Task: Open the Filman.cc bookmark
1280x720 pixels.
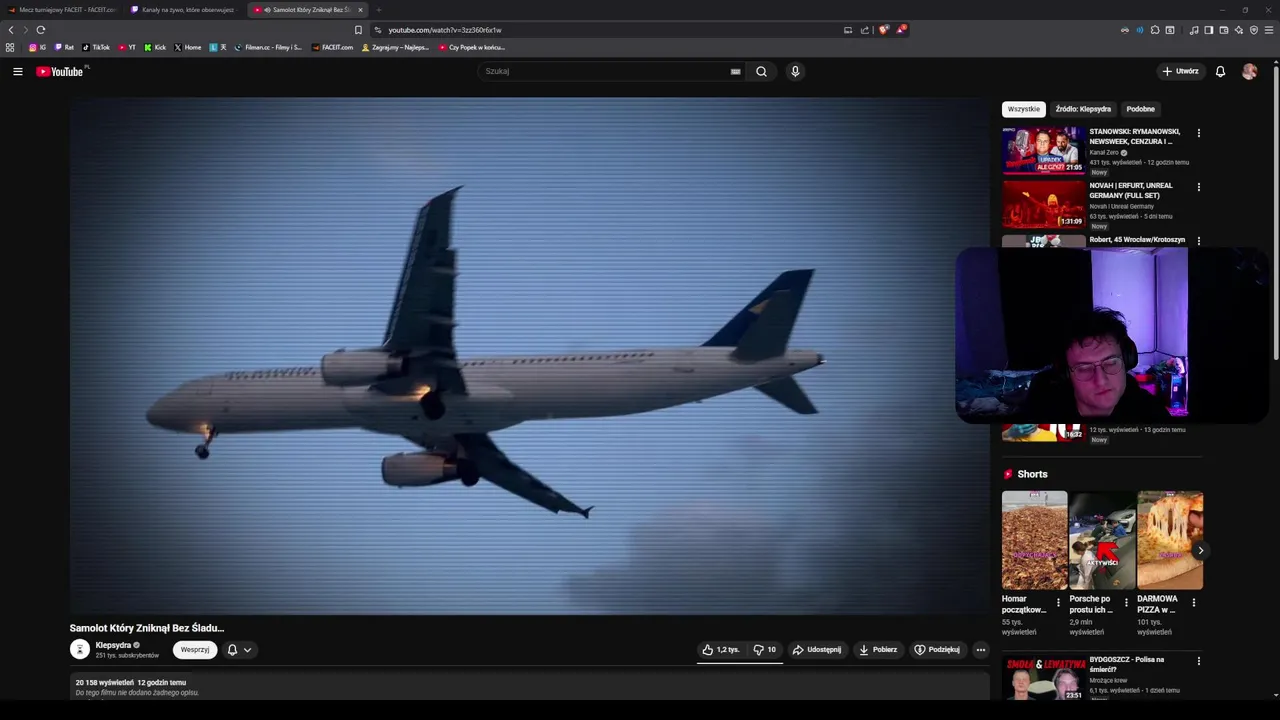Action: (x=268, y=47)
